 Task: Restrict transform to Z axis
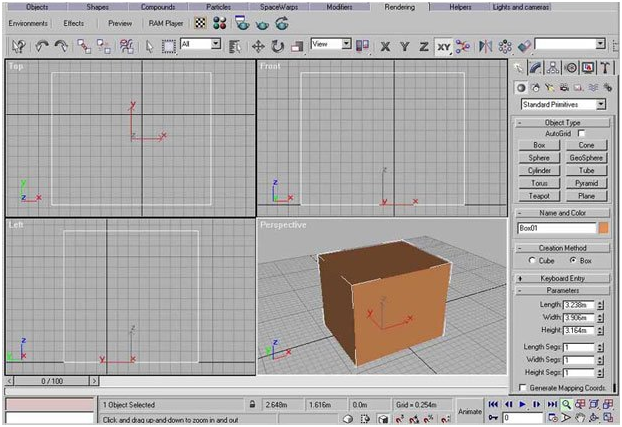(424, 47)
